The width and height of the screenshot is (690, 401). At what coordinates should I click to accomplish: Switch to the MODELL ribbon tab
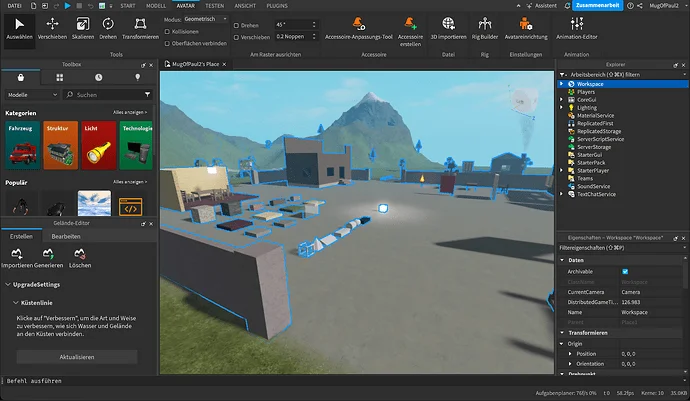click(156, 6)
